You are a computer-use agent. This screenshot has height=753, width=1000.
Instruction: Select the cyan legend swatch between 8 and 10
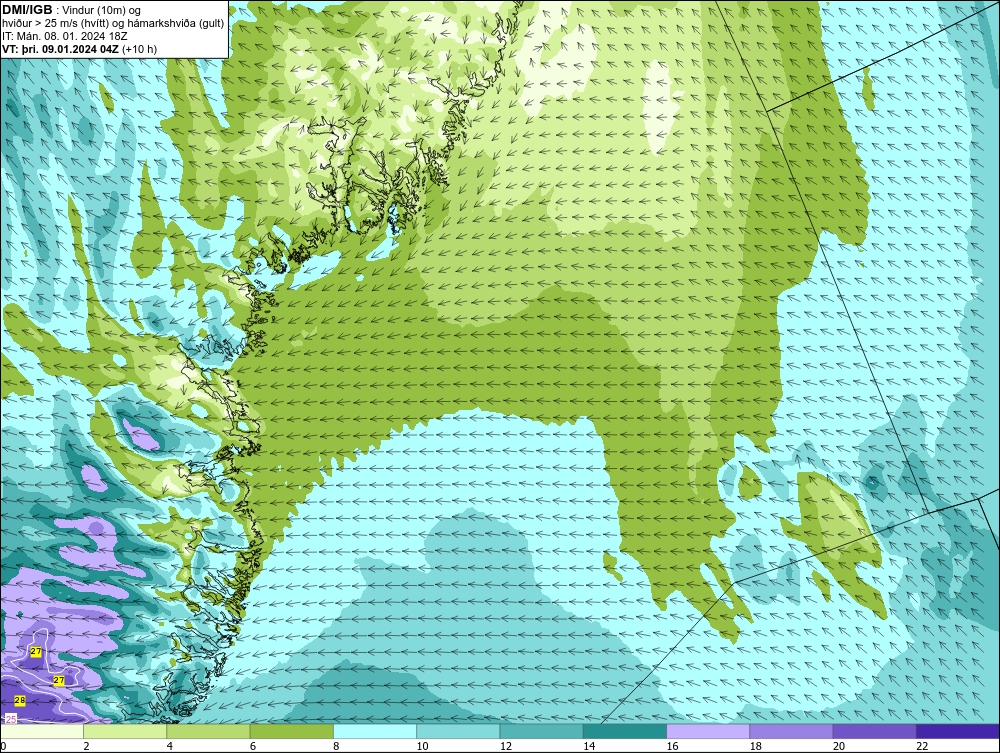point(375,731)
